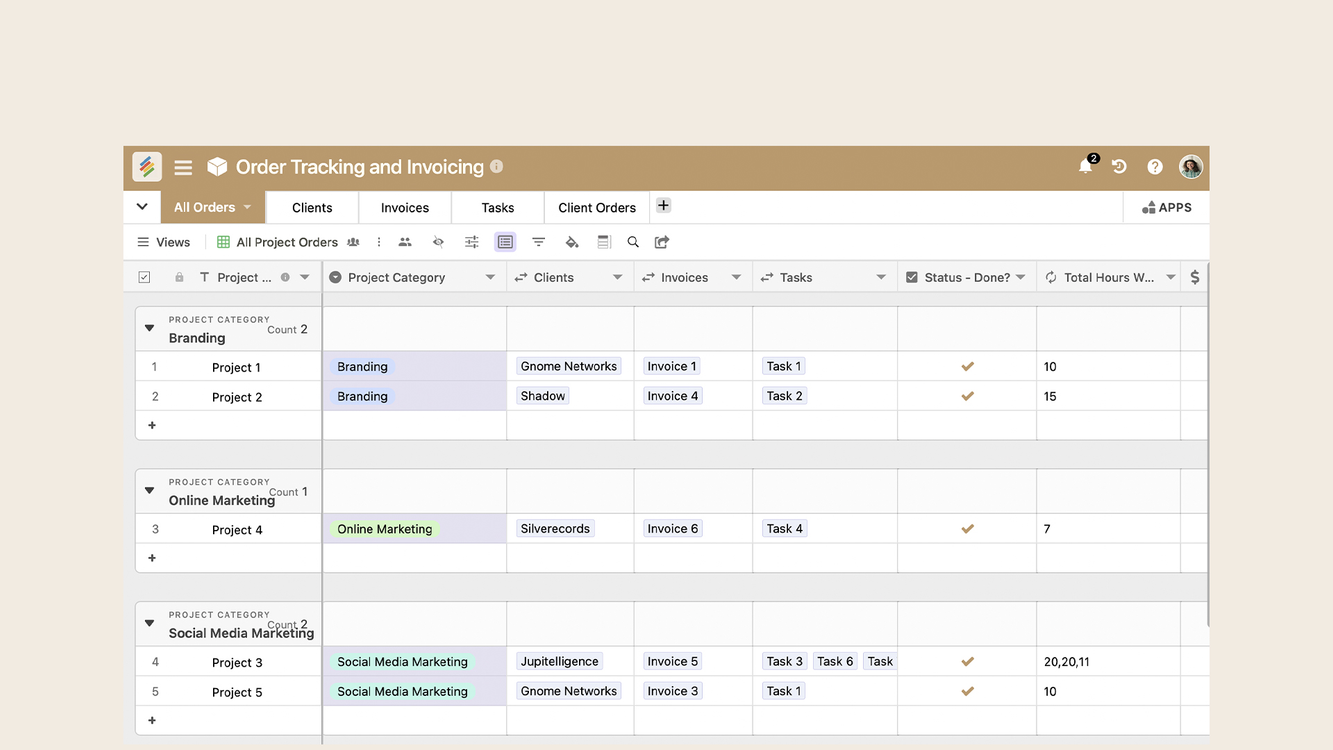The height and width of the screenshot is (750, 1333).
Task: Uncheck Status Done for Project 4
Action: [967, 529]
